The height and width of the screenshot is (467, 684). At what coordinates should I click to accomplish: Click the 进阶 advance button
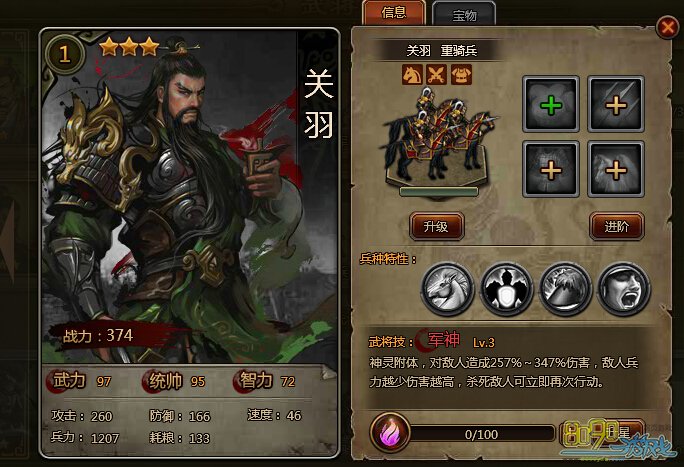click(616, 226)
